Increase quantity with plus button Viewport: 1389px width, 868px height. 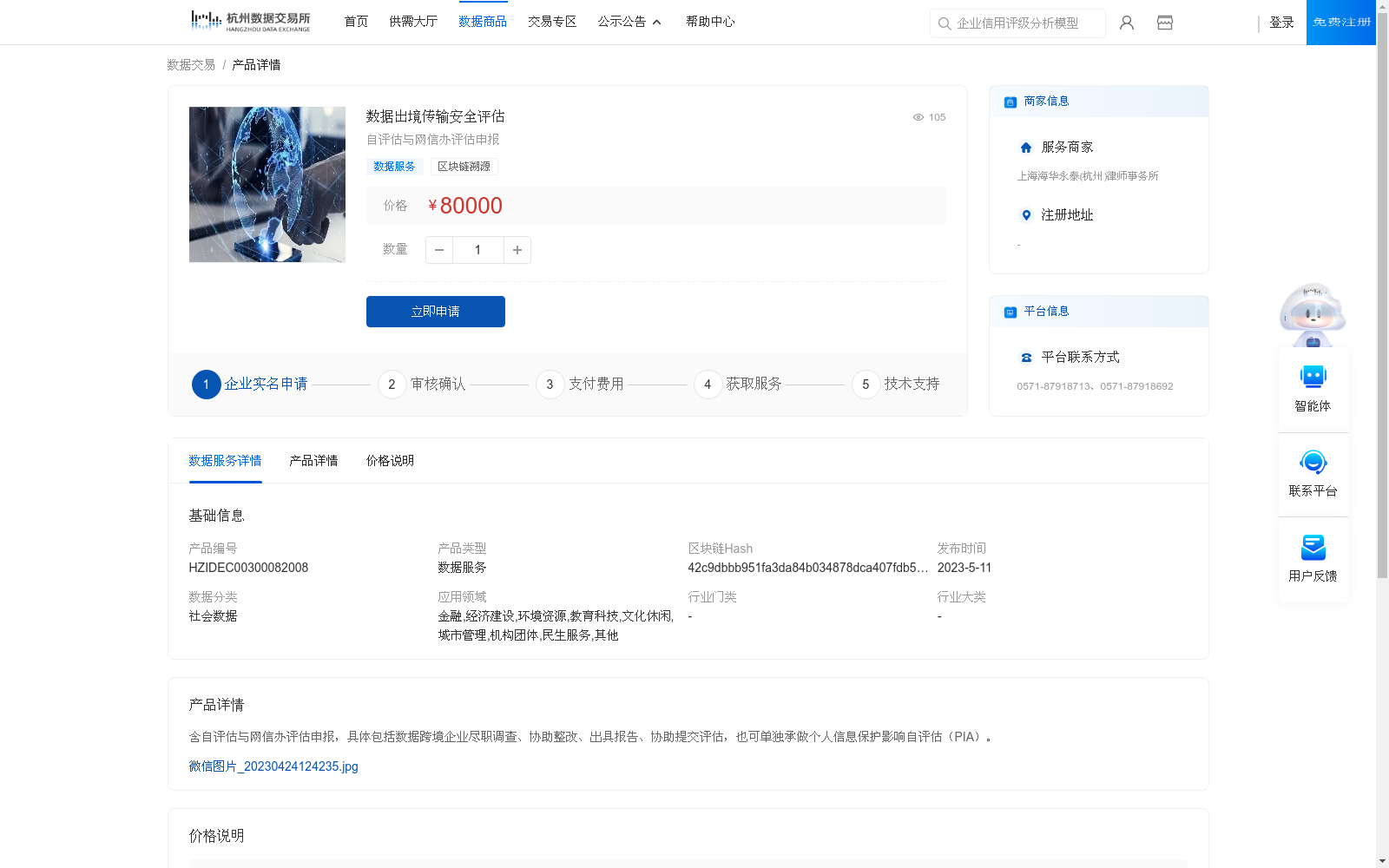[517, 250]
